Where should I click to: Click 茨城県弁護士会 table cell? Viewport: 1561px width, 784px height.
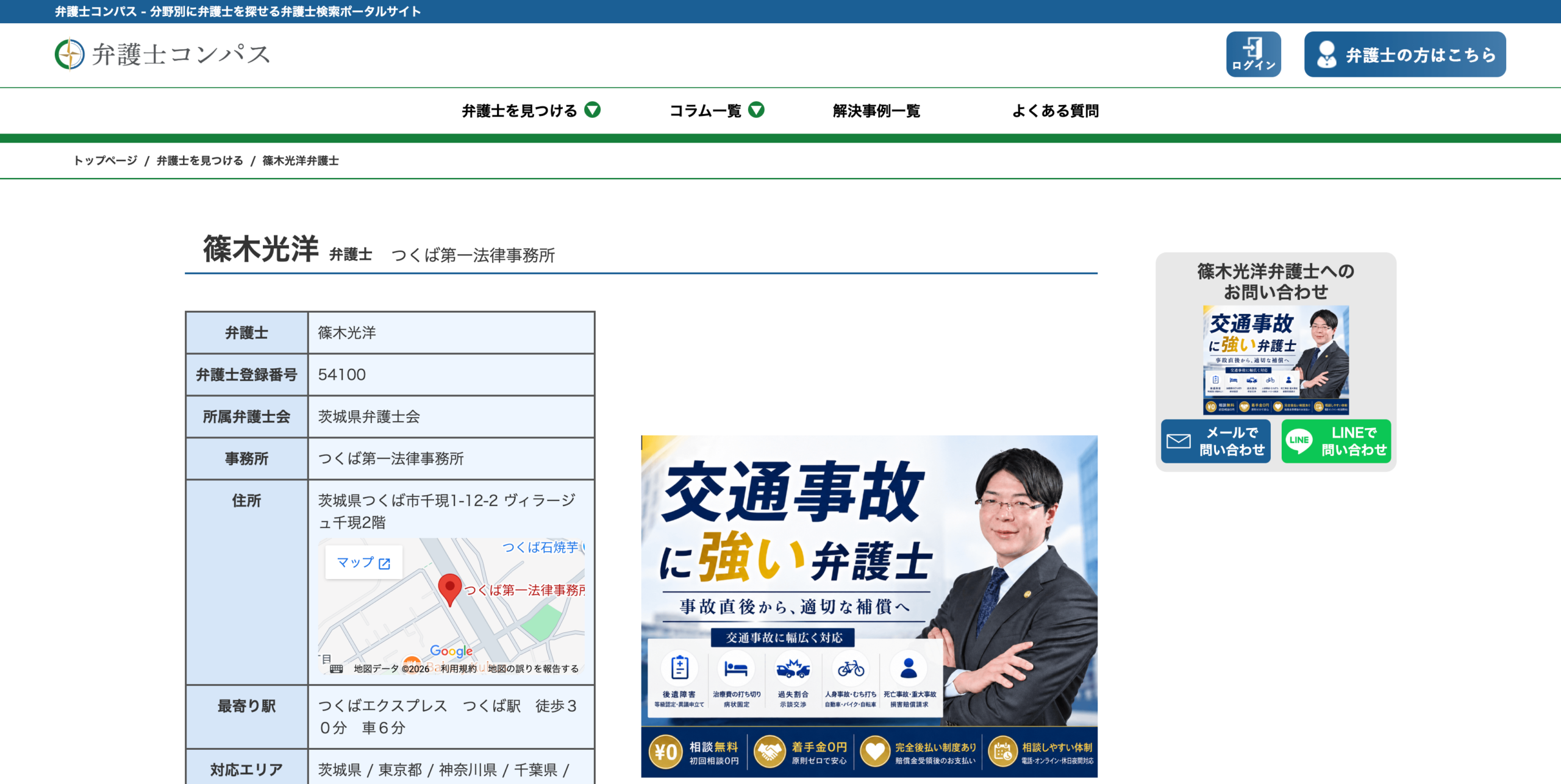[451, 416]
